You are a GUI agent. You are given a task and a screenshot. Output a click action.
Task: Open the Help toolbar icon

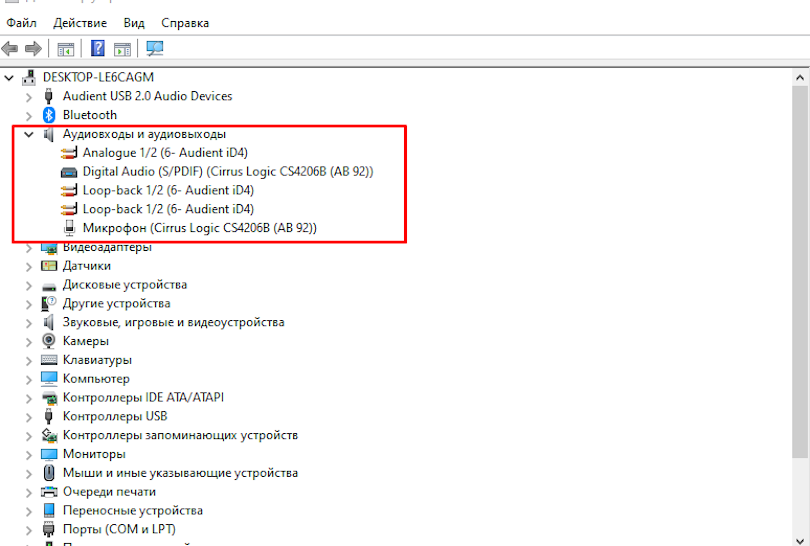[x=98, y=49]
